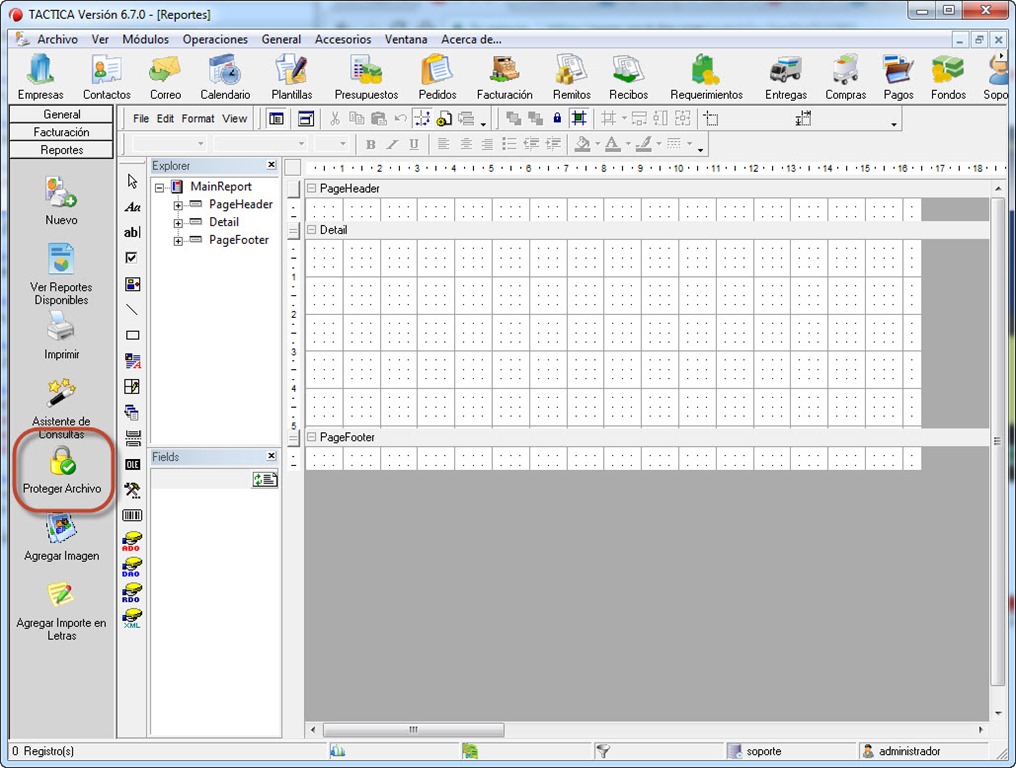Open the Contactos module
The width and height of the screenshot is (1016, 768).
[106, 76]
